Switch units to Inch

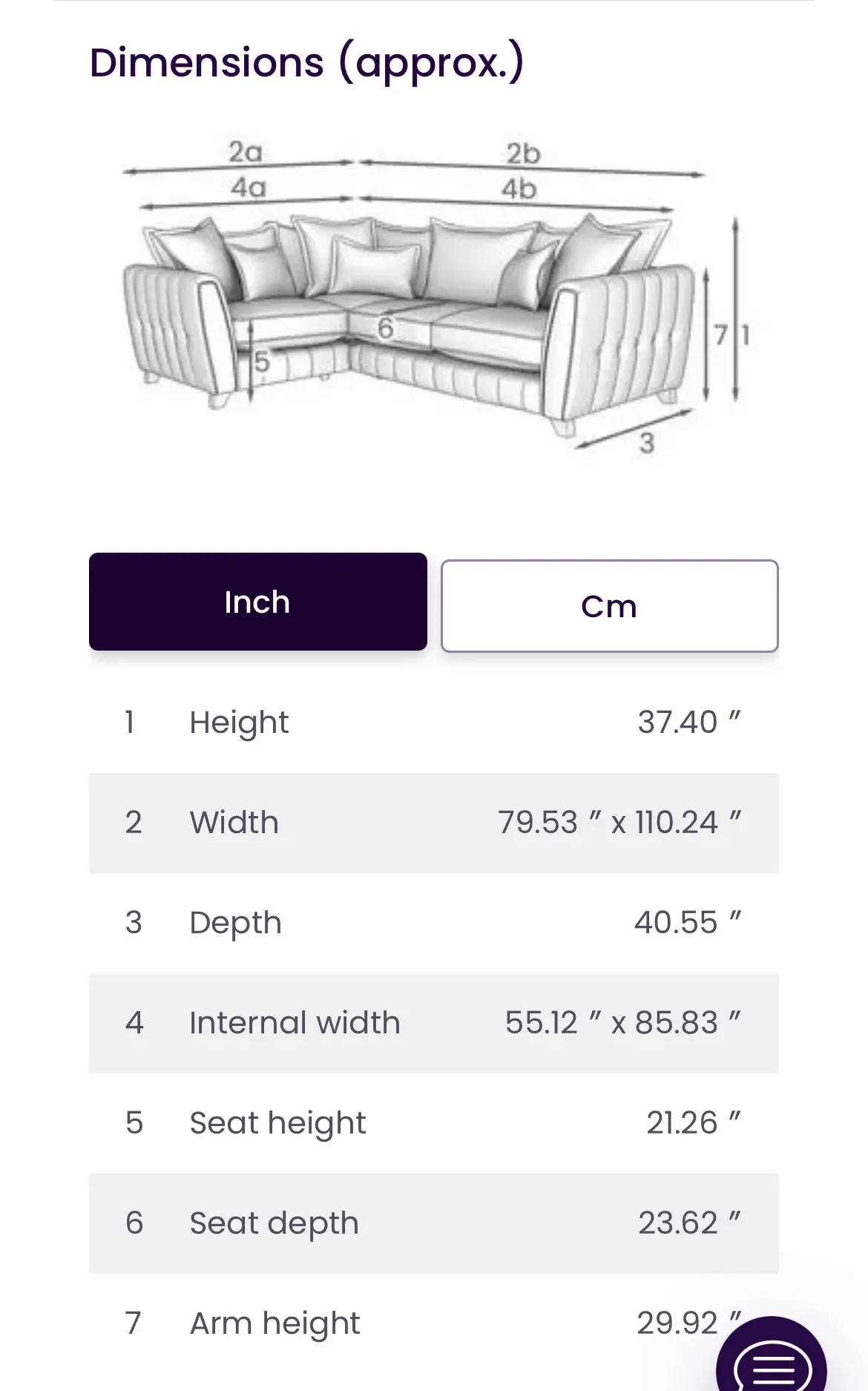257,602
